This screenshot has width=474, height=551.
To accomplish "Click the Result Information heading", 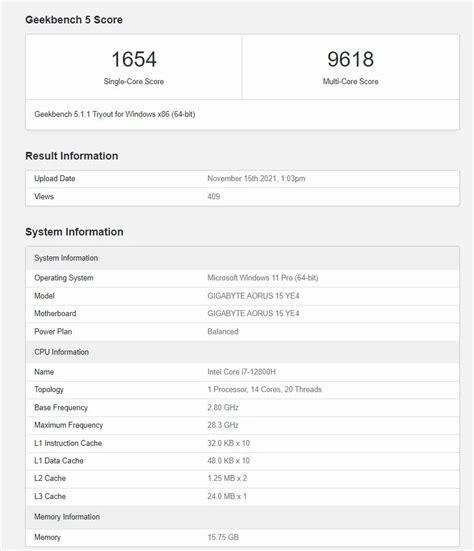I will click(72, 156).
